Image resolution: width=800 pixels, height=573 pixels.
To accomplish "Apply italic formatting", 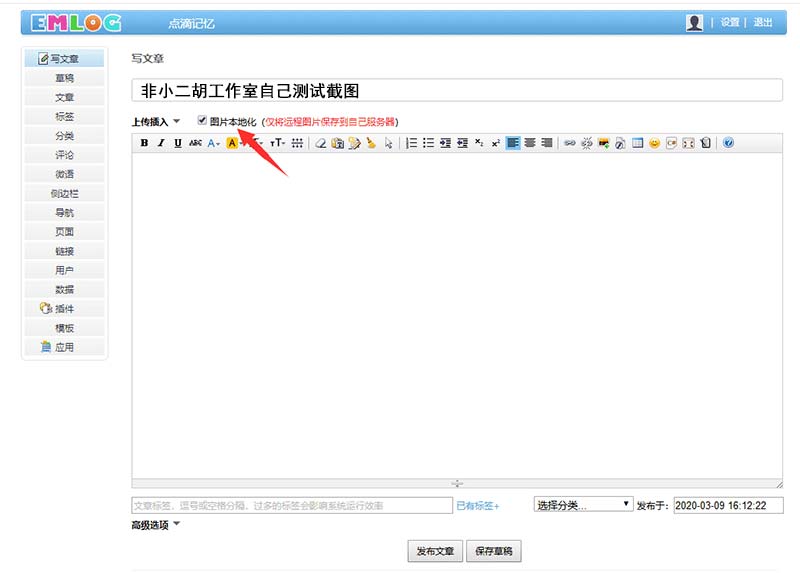I will pos(161,143).
